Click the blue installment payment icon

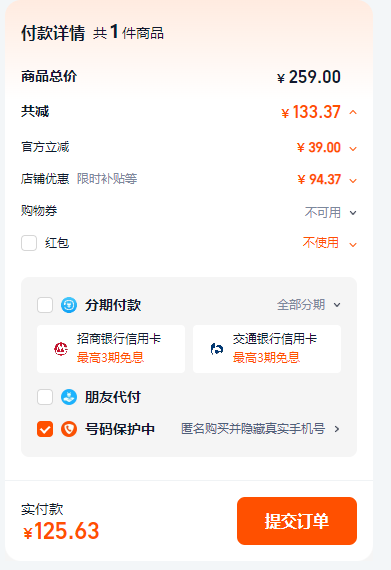[69, 305]
